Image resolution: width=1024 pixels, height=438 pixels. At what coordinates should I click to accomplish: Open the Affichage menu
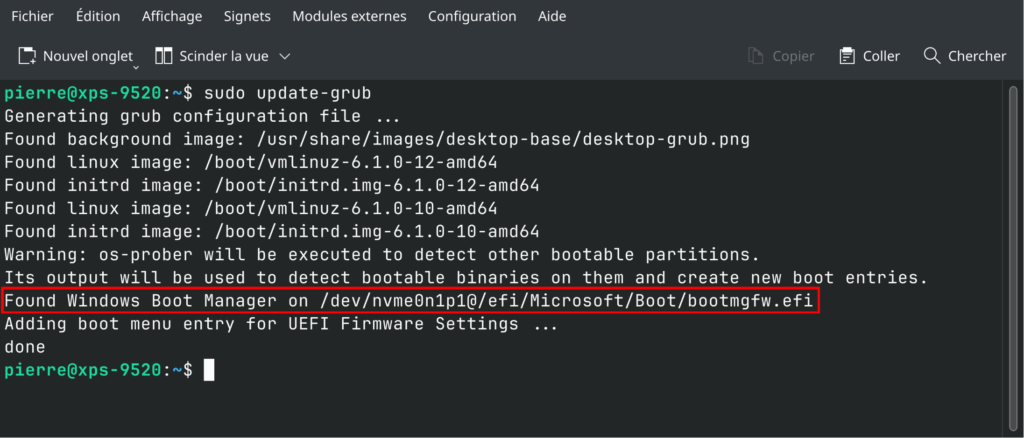pyautogui.click(x=172, y=16)
